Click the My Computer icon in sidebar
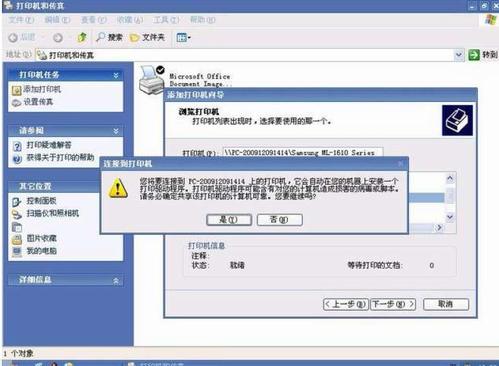The image size is (499, 366). coord(17,252)
